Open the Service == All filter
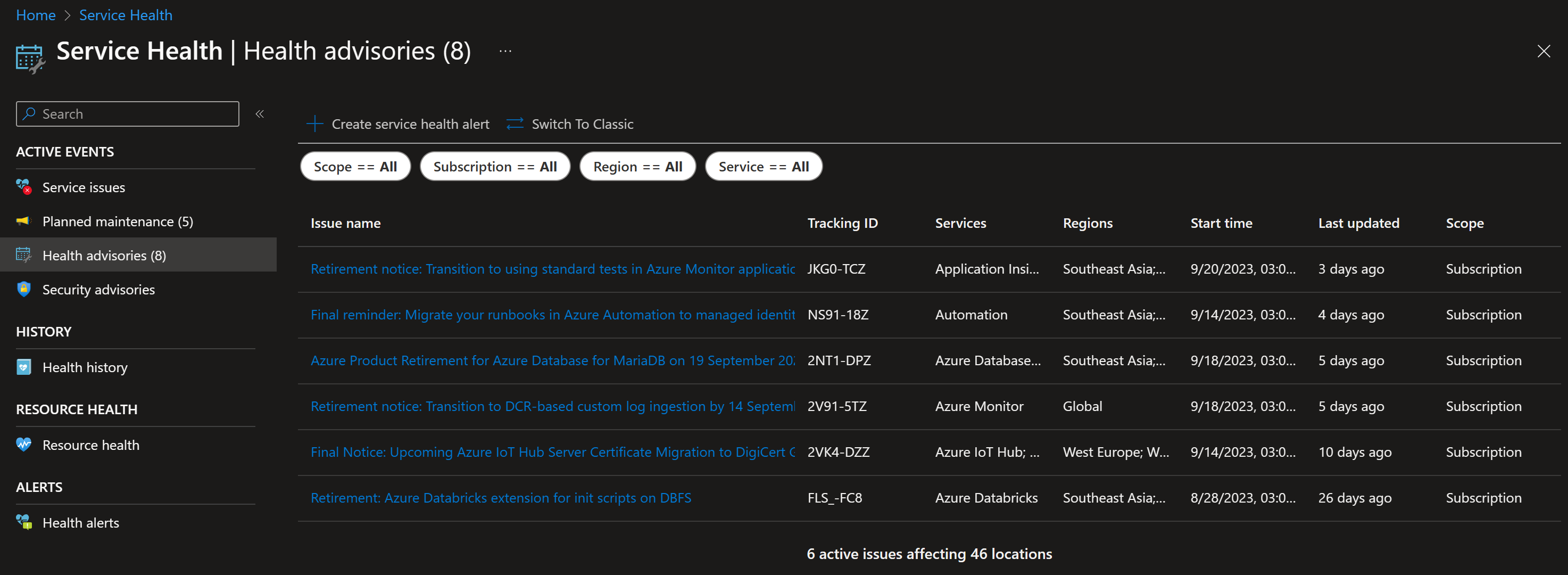Image resolution: width=1568 pixels, height=575 pixels. coord(764,166)
